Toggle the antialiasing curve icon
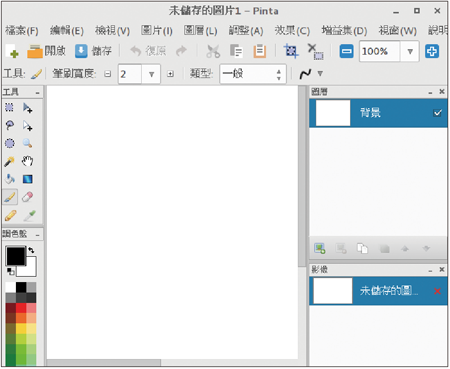 tap(305, 74)
